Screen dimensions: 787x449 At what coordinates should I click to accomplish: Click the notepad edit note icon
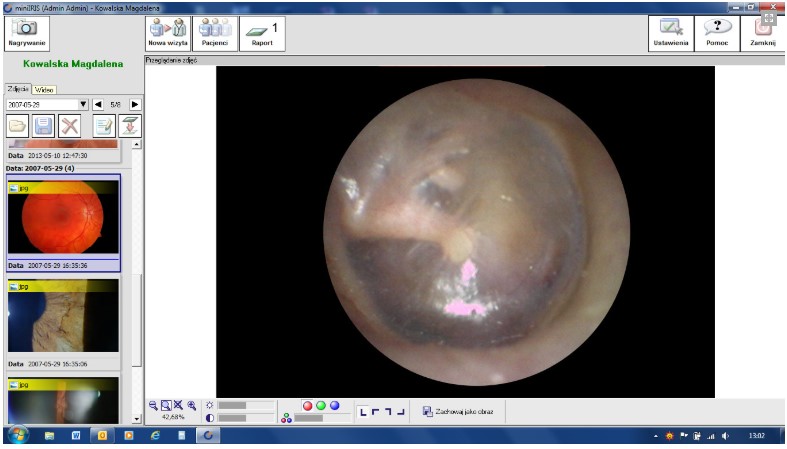click(104, 126)
